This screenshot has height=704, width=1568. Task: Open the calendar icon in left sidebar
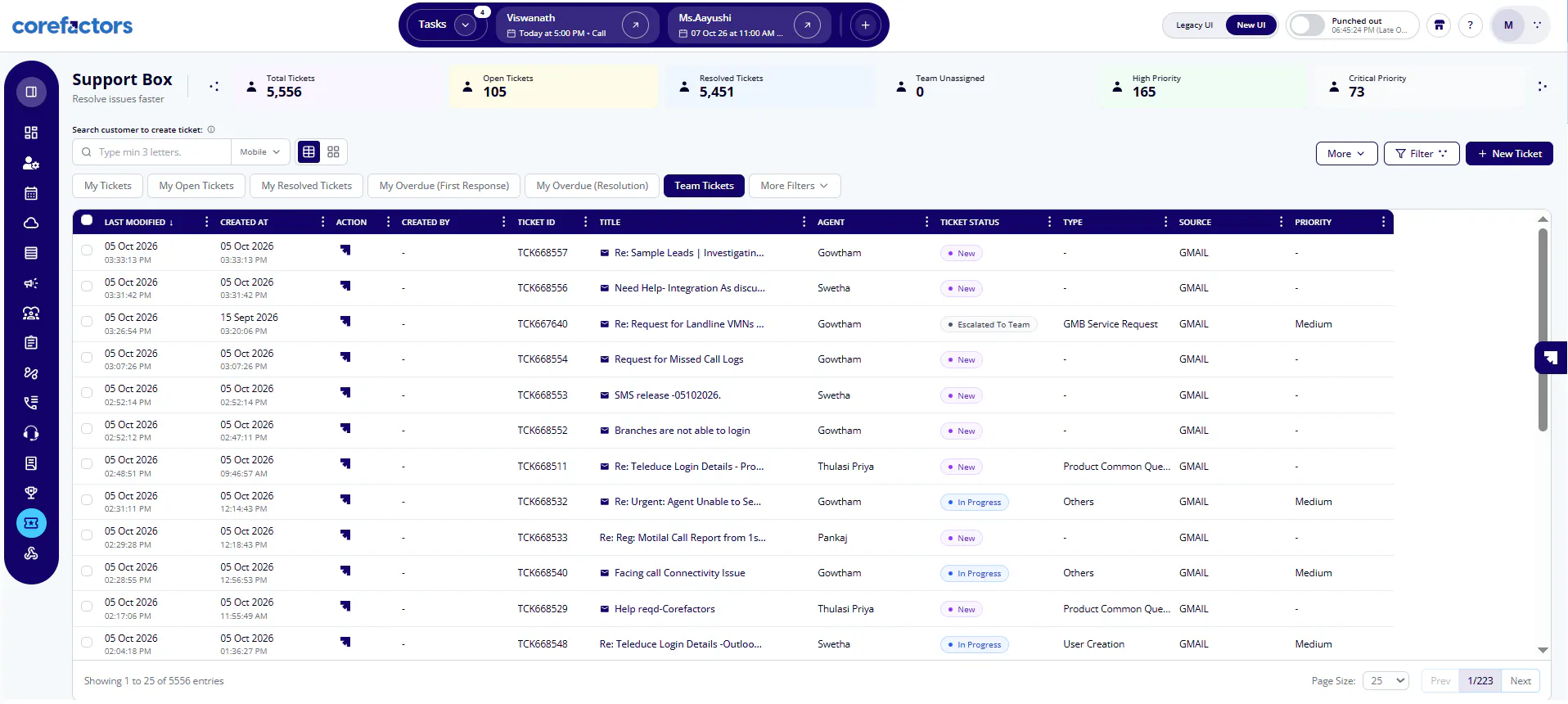(31, 193)
